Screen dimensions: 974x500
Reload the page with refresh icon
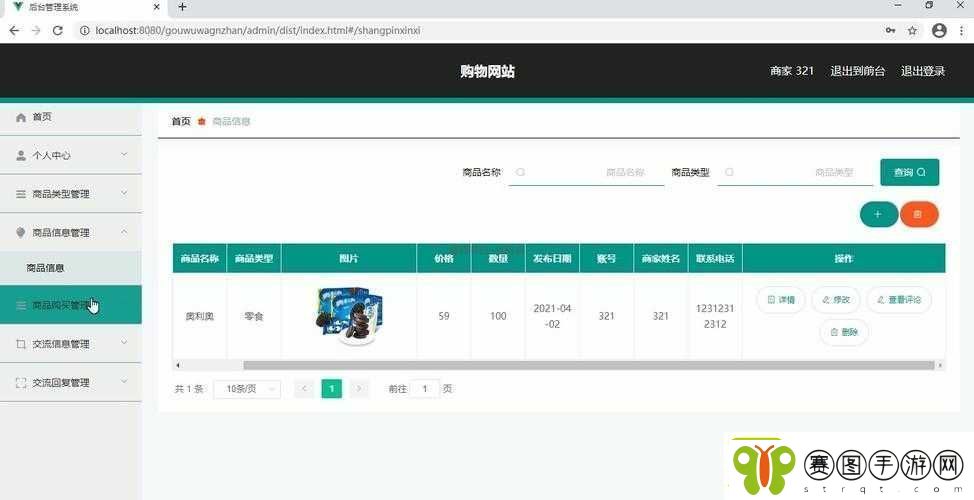58,30
